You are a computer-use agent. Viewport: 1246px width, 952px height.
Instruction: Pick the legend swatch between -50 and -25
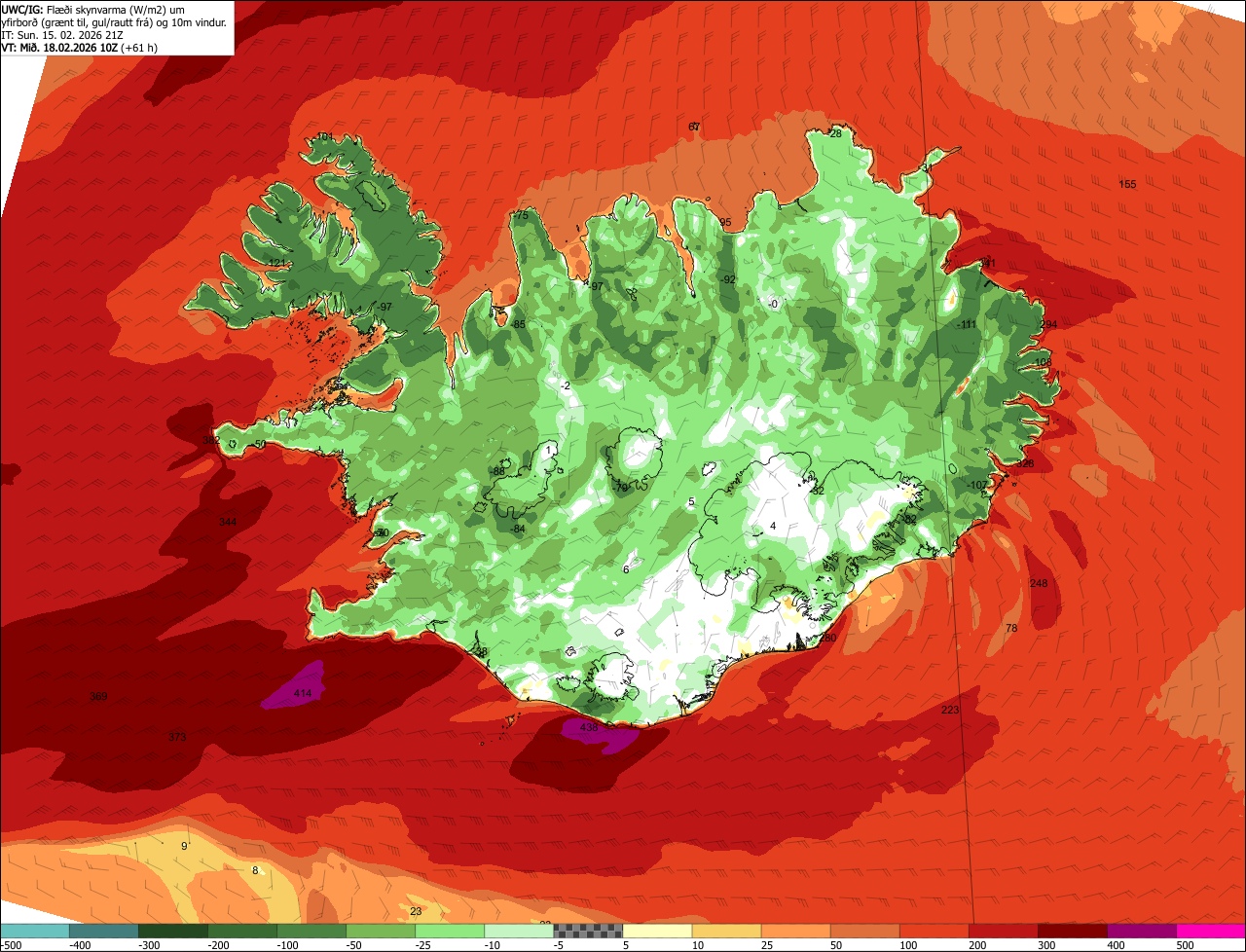(x=381, y=931)
